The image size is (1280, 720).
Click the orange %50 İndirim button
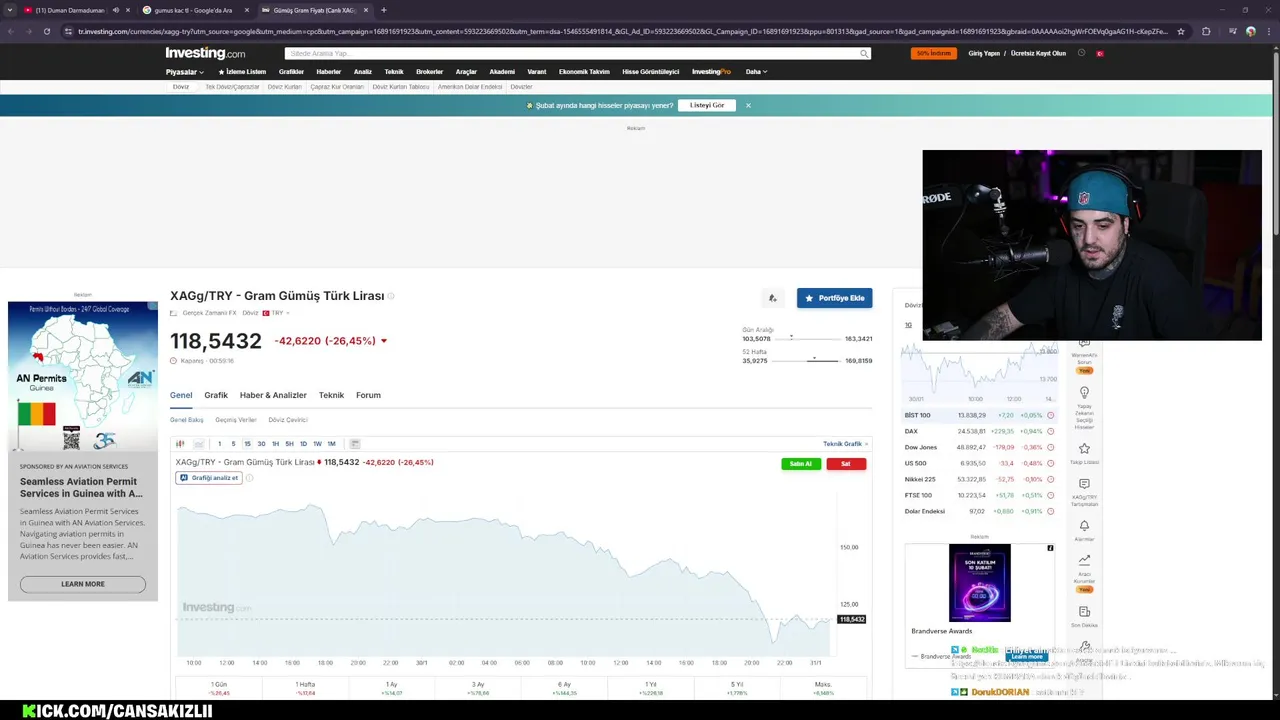click(x=934, y=53)
